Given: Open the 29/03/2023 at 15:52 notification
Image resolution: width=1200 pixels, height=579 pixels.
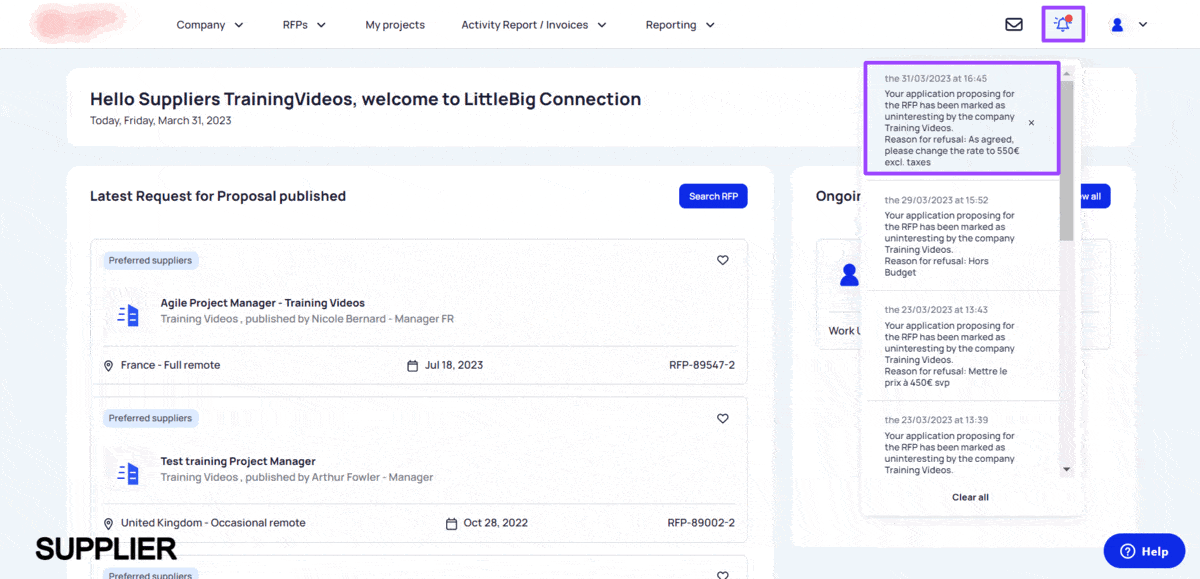Looking at the screenshot, I should (x=960, y=236).
